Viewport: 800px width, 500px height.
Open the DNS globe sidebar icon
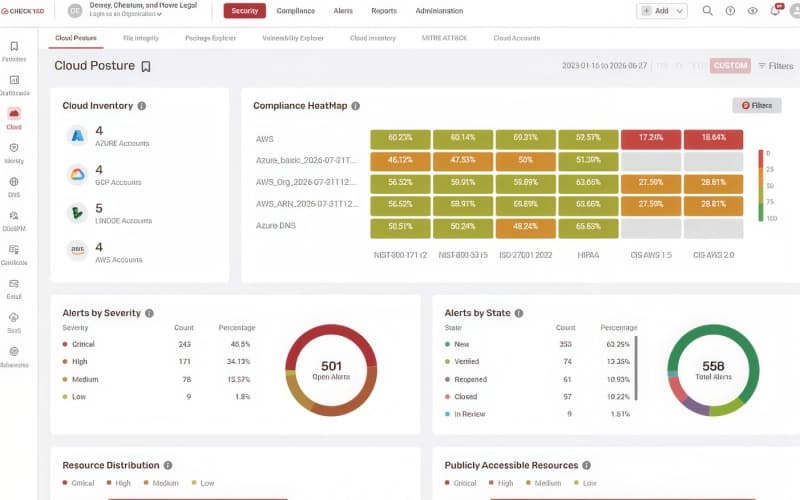[x=14, y=182]
